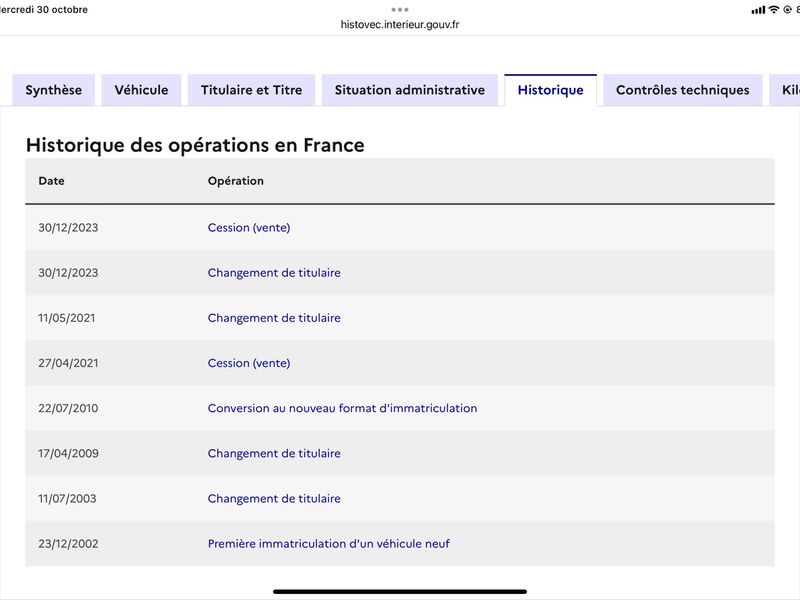Click the Date column header
The width and height of the screenshot is (800, 600).
click(52, 181)
